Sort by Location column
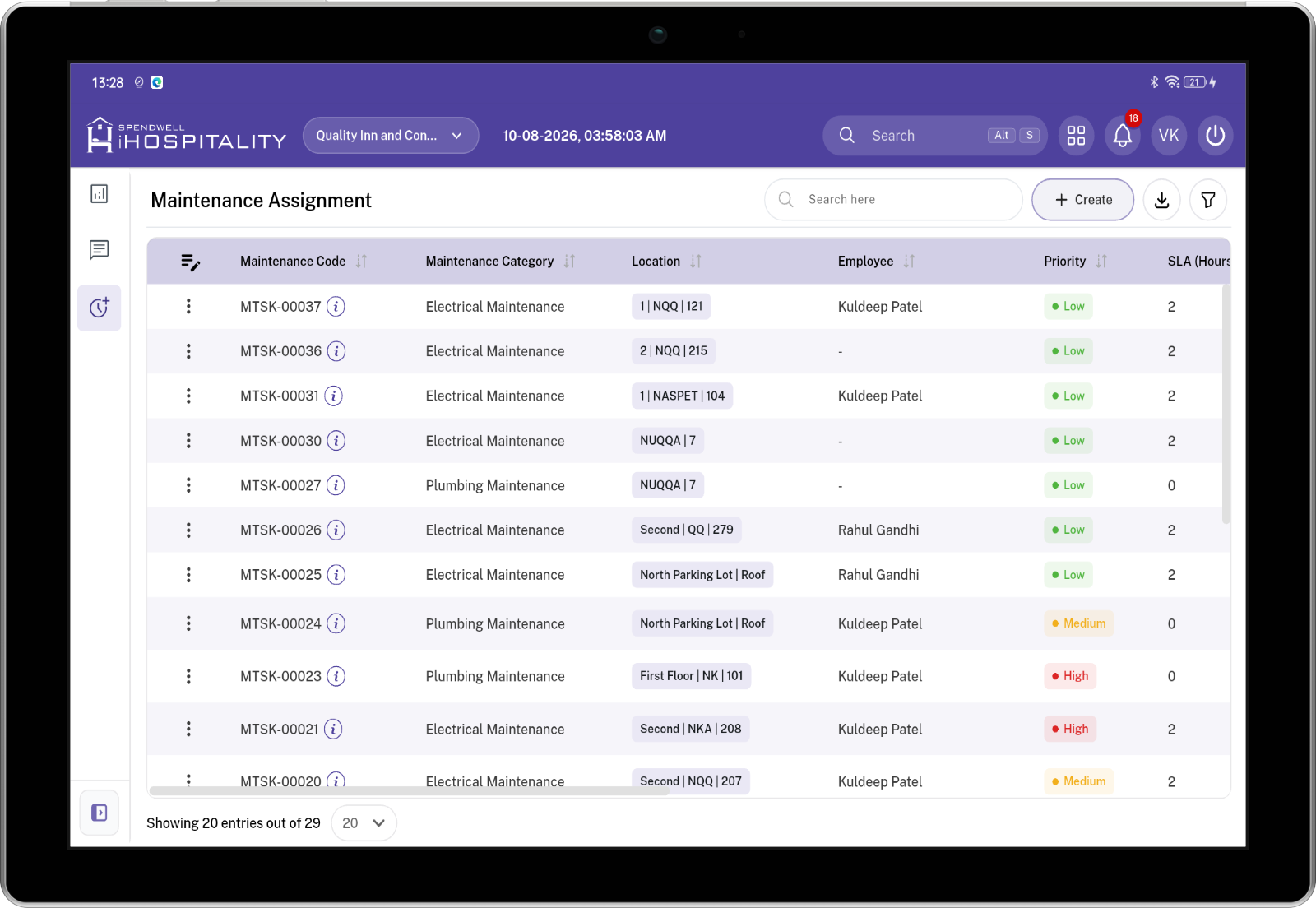 [696, 262]
